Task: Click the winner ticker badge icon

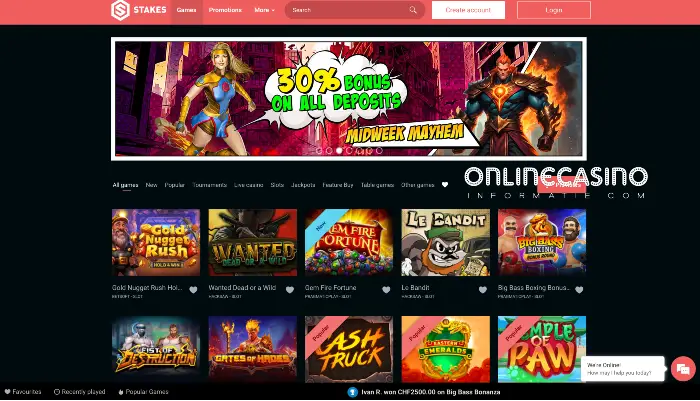Action: (353, 392)
